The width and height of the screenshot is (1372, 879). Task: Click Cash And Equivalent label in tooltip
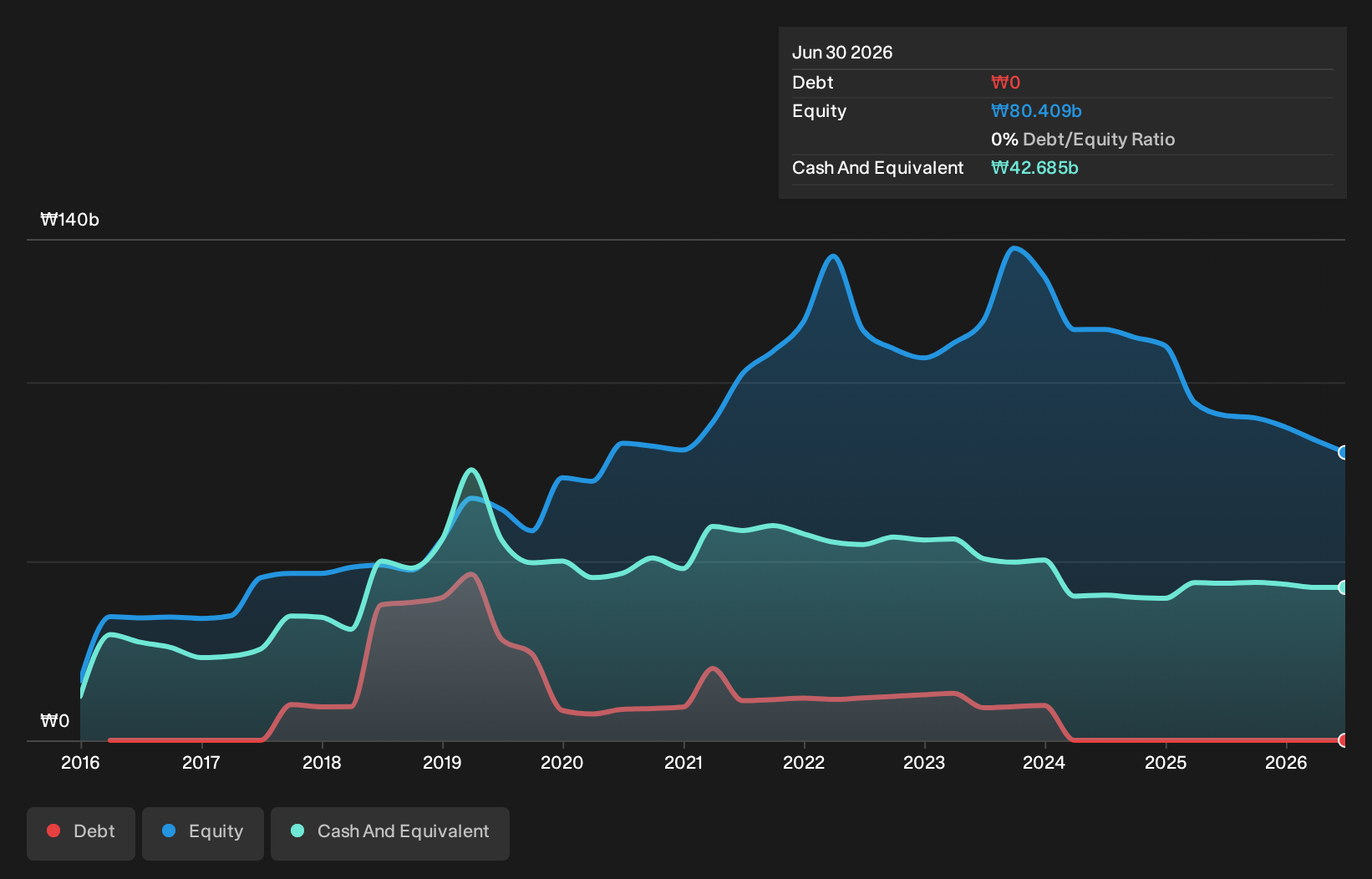[877, 168]
